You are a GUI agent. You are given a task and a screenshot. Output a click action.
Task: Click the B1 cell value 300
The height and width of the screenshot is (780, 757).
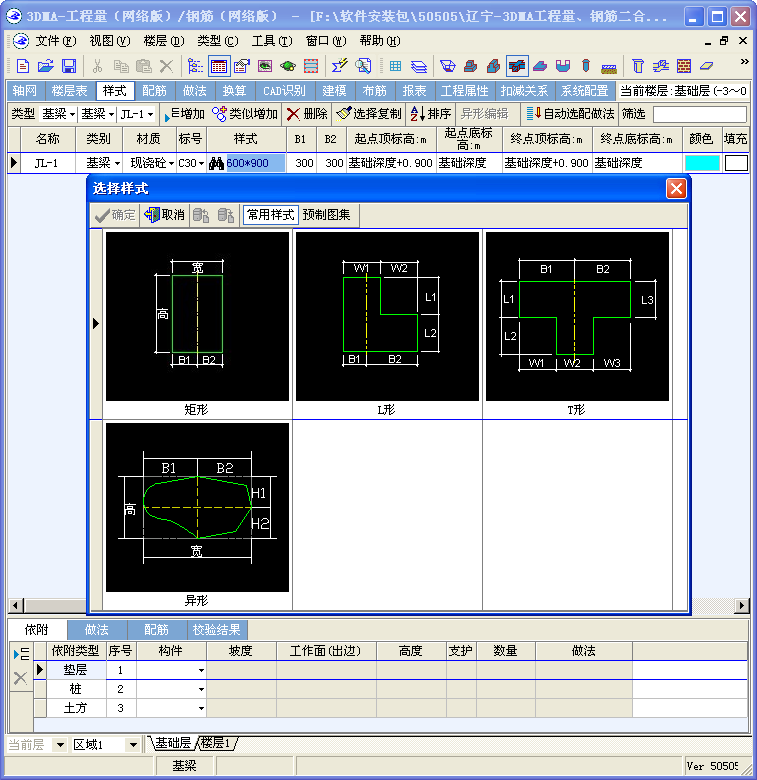(304, 163)
